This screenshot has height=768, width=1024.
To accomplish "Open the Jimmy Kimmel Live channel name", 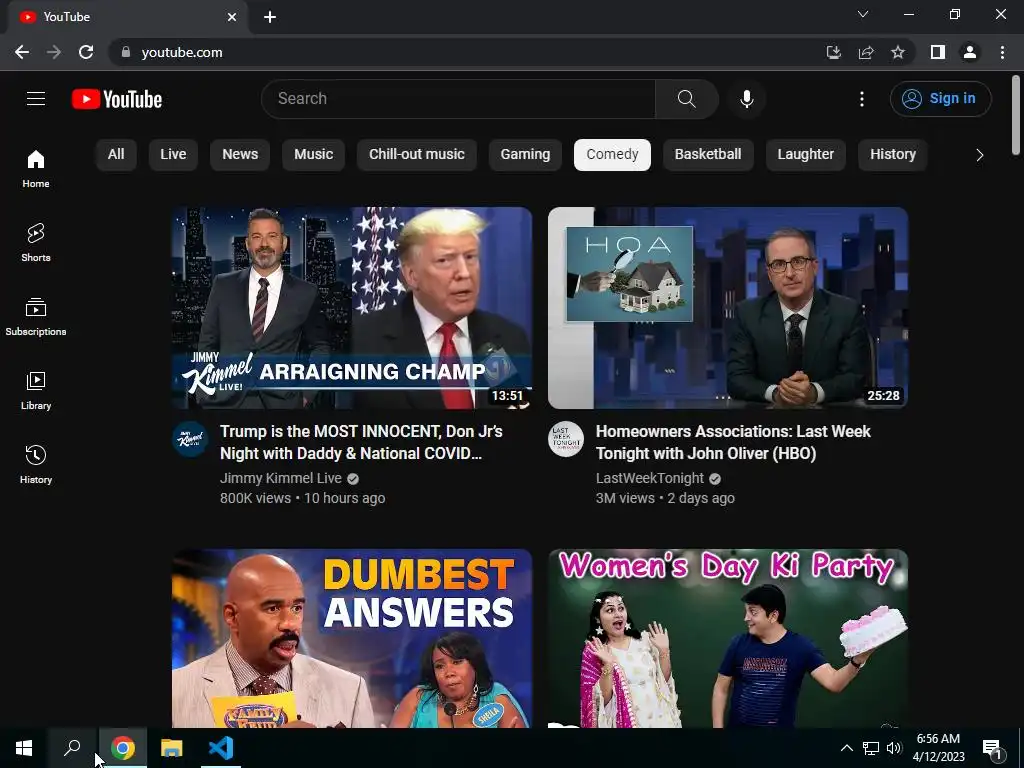I will (x=281, y=478).
